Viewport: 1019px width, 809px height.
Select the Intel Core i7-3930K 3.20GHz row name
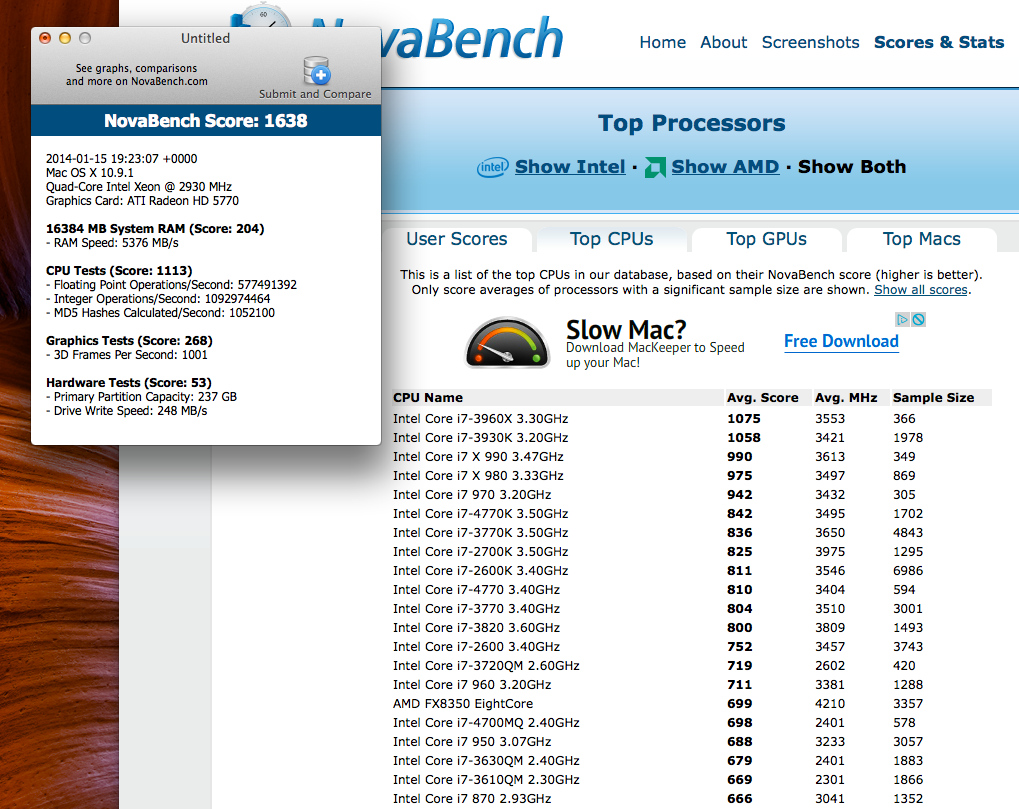(480, 437)
